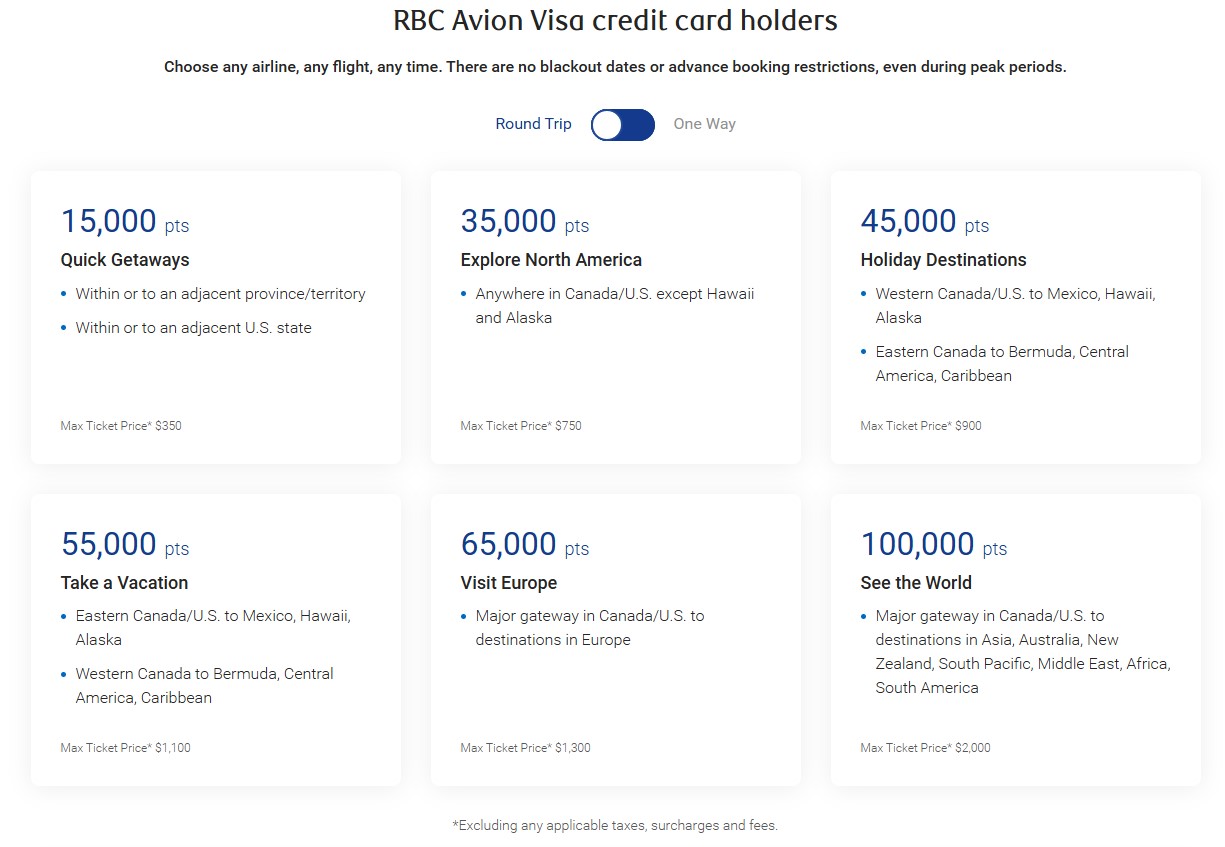Select the Quick Getaways title
The height and width of the screenshot is (847, 1225).
[x=122, y=260]
